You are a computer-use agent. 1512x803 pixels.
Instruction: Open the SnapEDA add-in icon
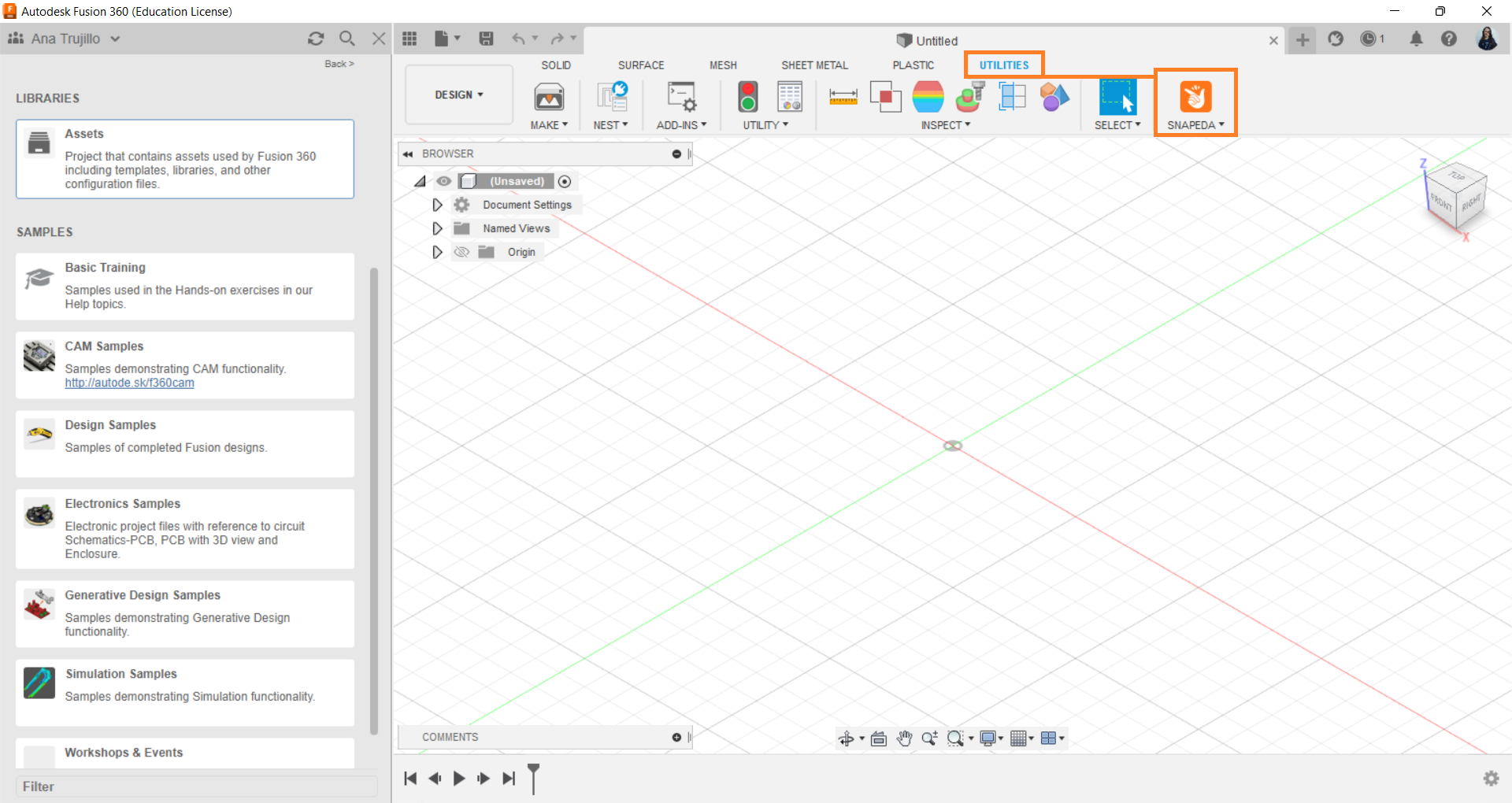click(x=1195, y=97)
